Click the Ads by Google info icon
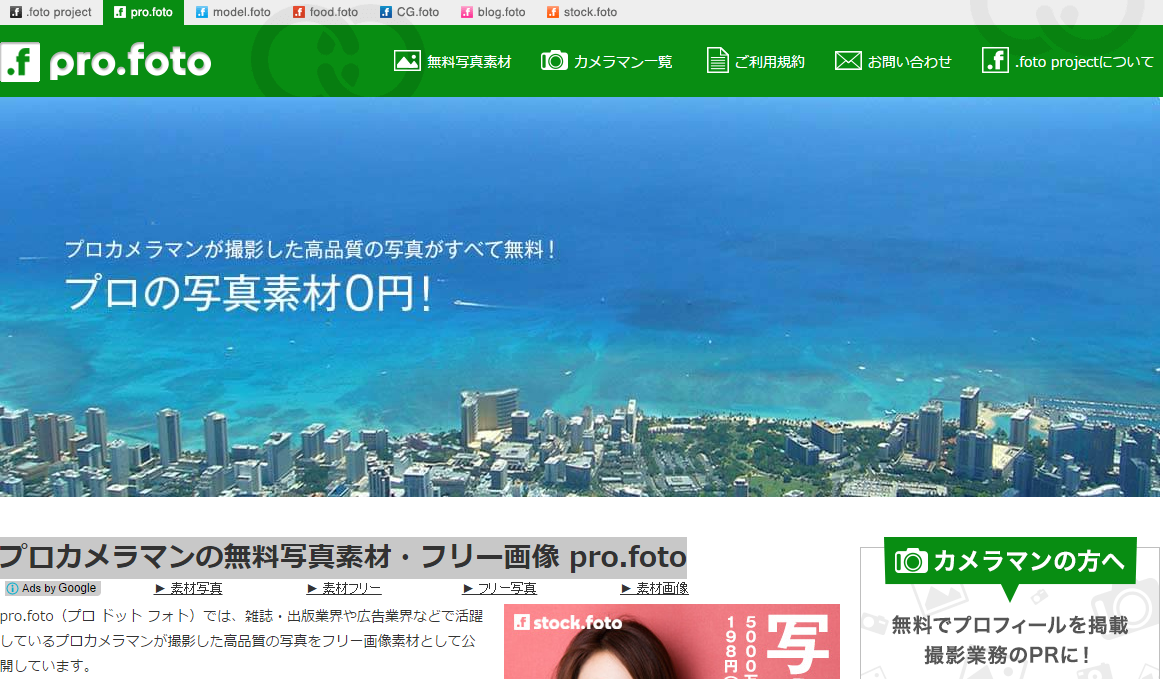 [x=12, y=589]
